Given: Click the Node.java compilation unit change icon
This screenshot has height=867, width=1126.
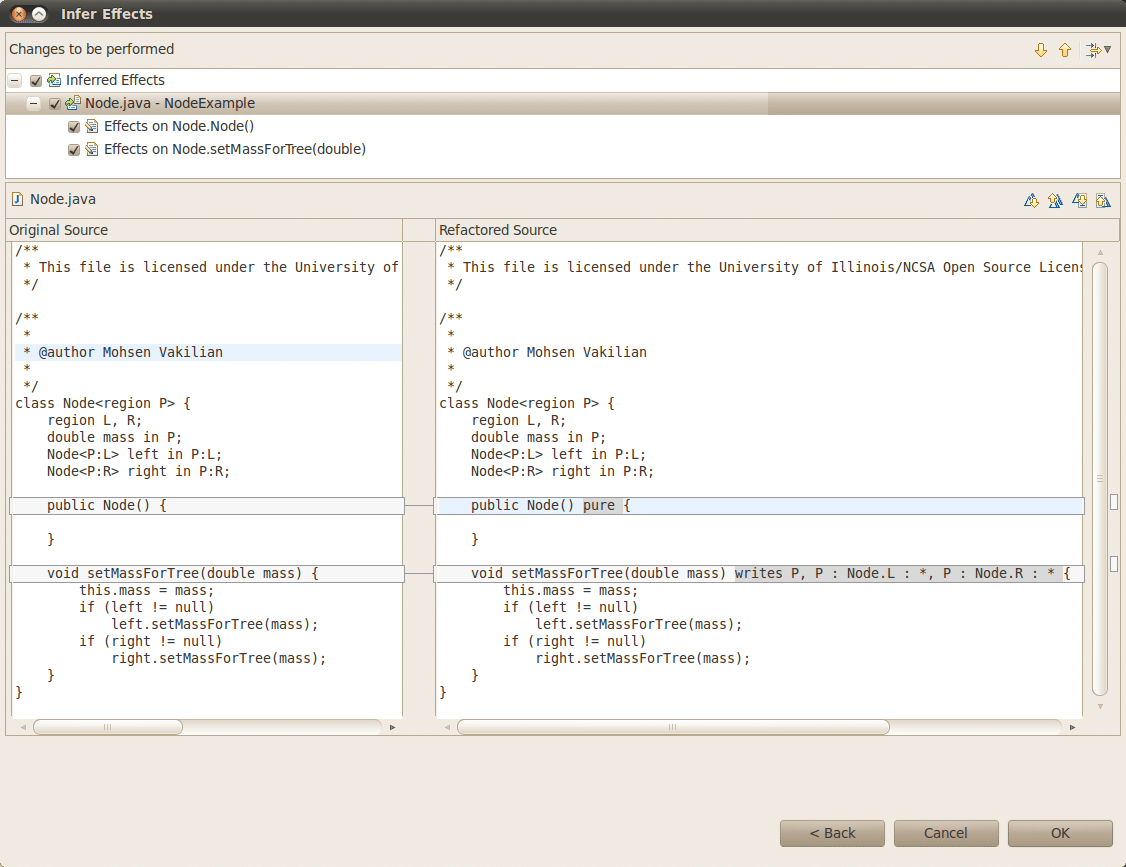Looking at the screenshot, I should click(x=73, y=103).
